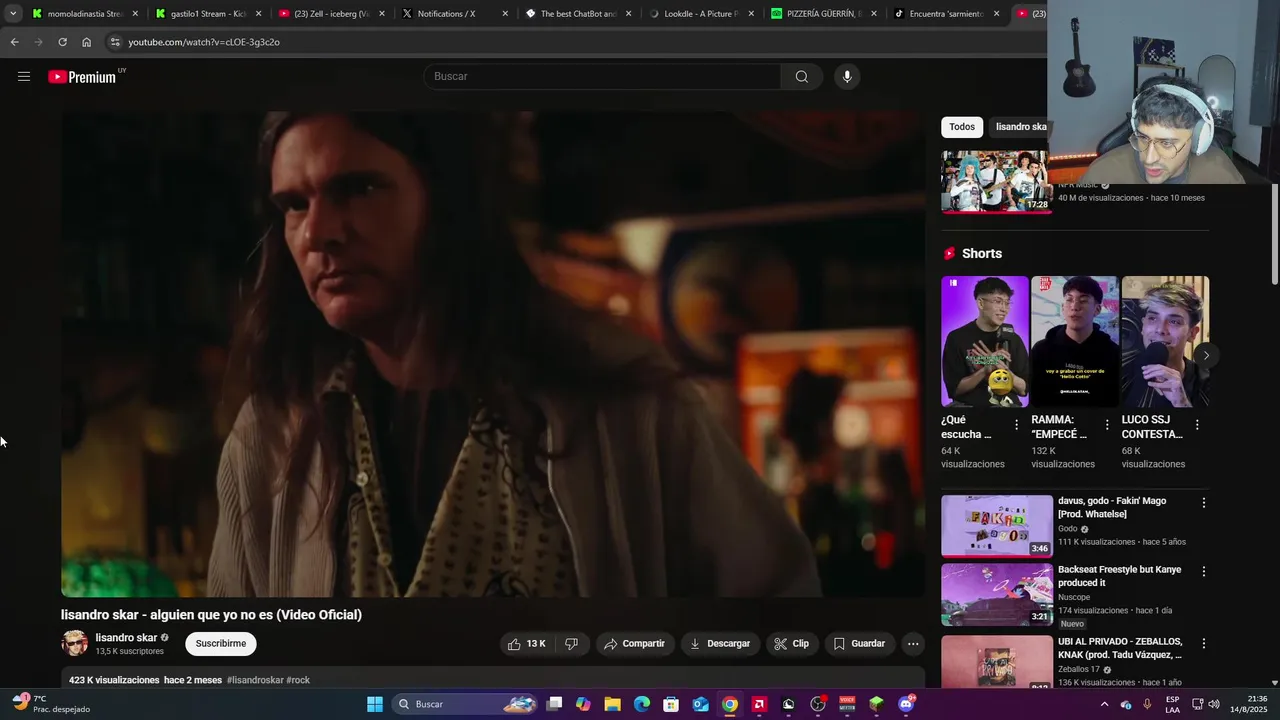Save the video with Guardar
1280x720 pixels.
(859, 644)
